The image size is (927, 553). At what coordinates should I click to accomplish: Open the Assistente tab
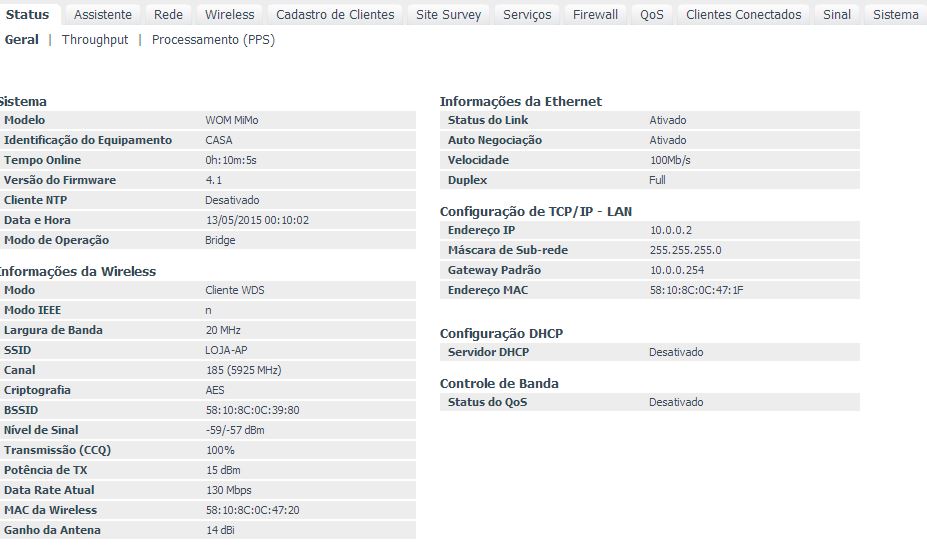point(103,14)
